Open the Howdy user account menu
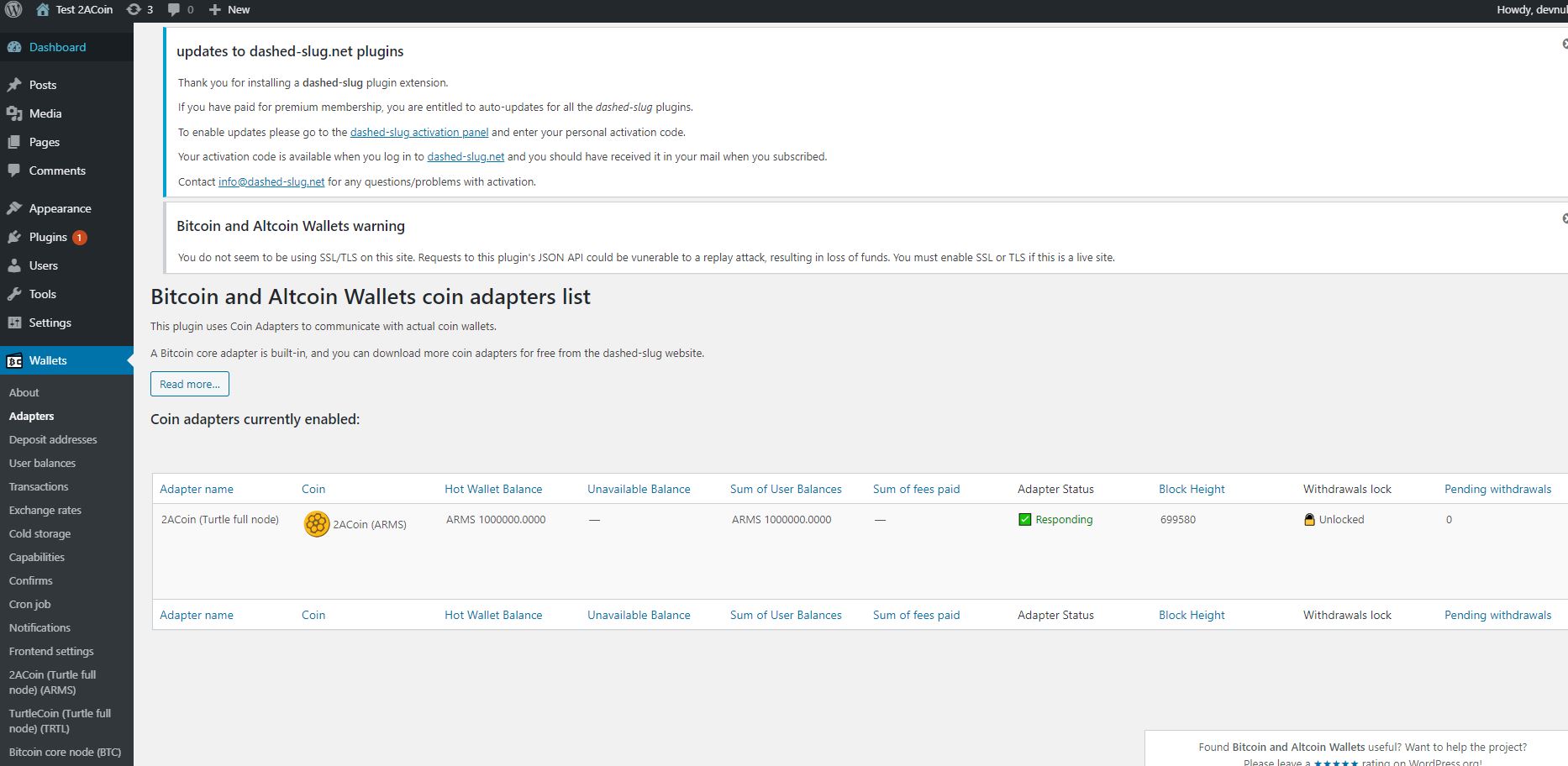 (x=1532, y=10)
